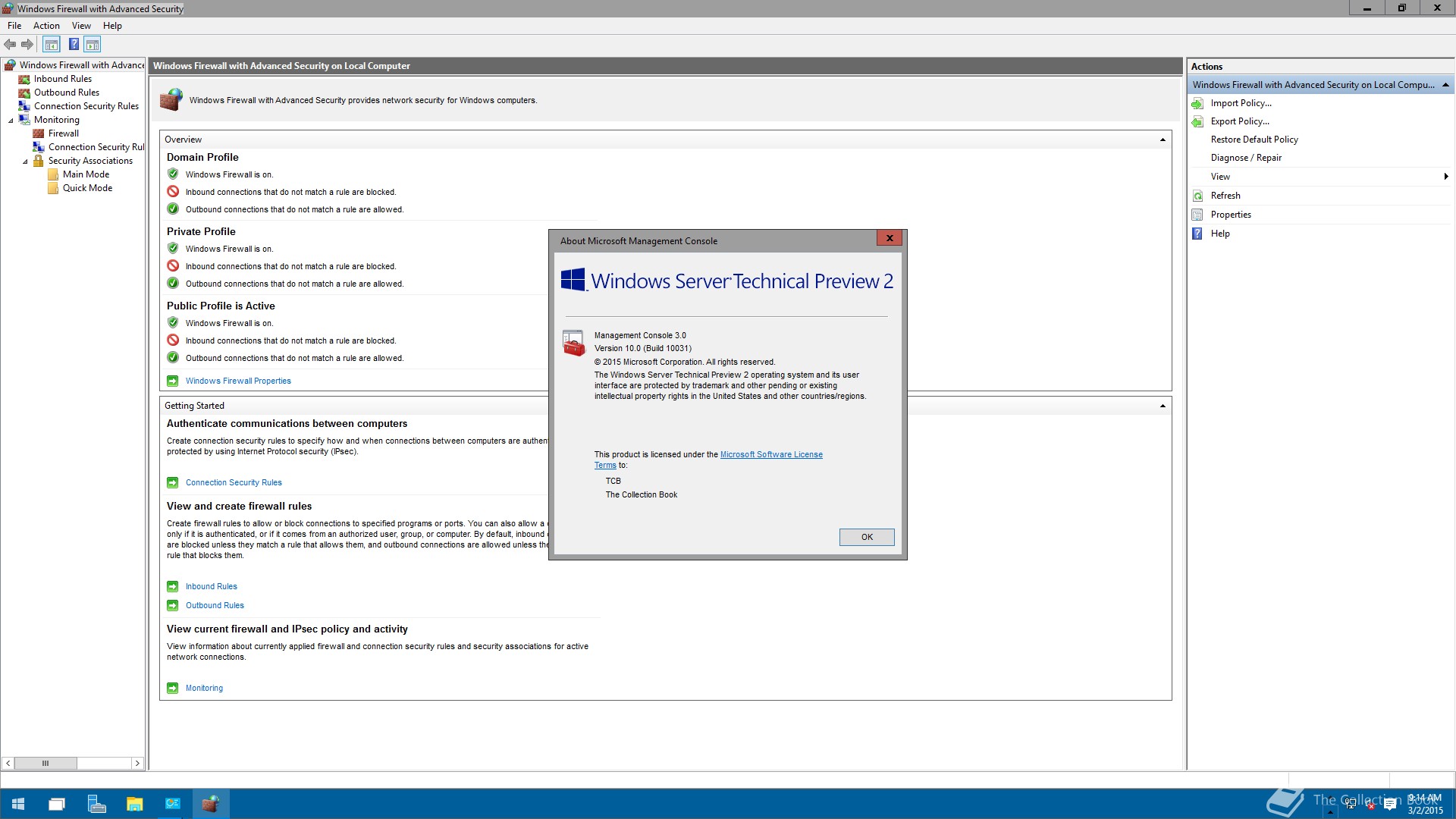1456x819 pixels.
Task: Click the Main Mode folder icon
Action: click(x=53, y=174)
